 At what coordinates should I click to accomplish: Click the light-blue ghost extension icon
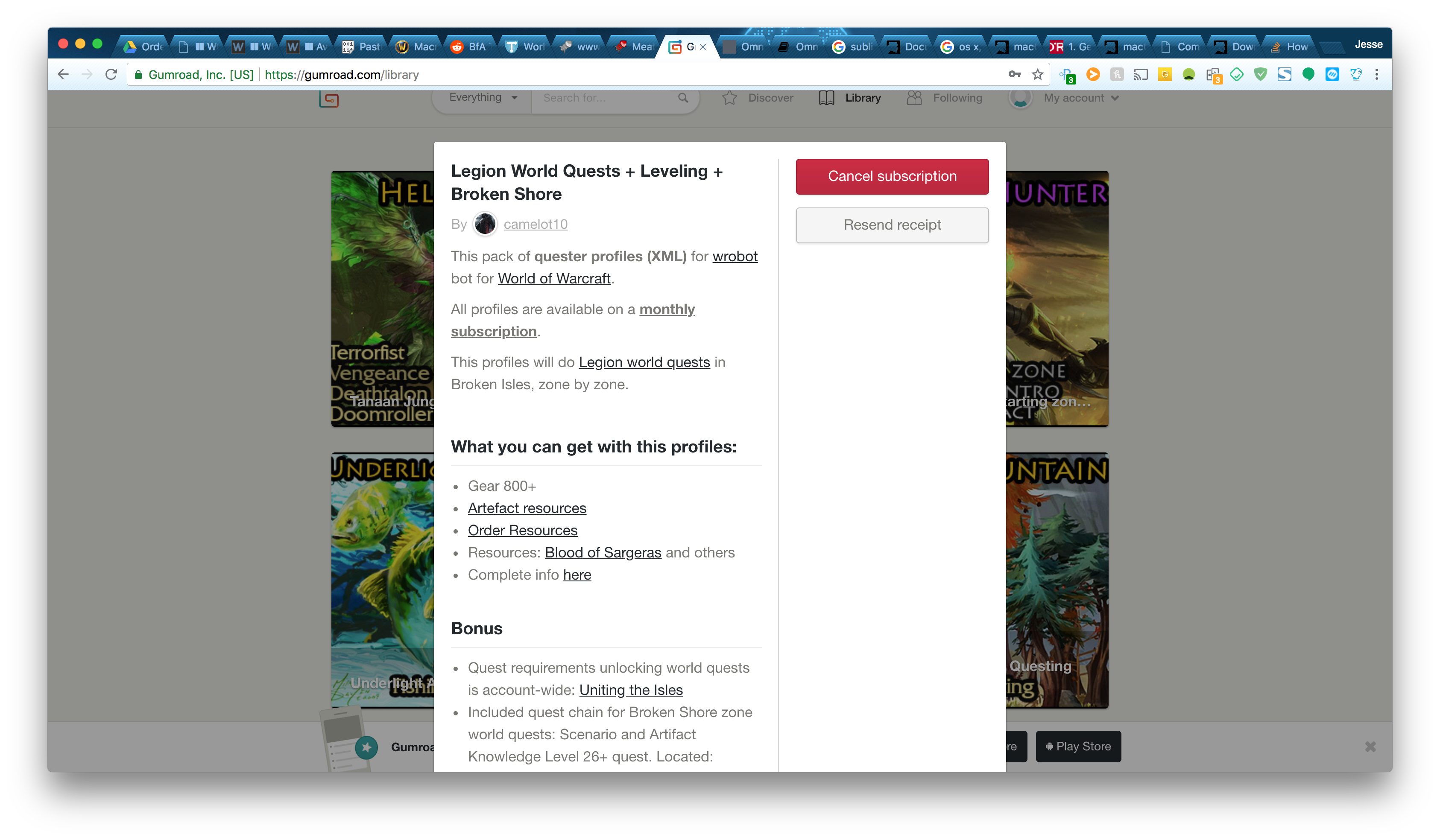(1356, 74)
